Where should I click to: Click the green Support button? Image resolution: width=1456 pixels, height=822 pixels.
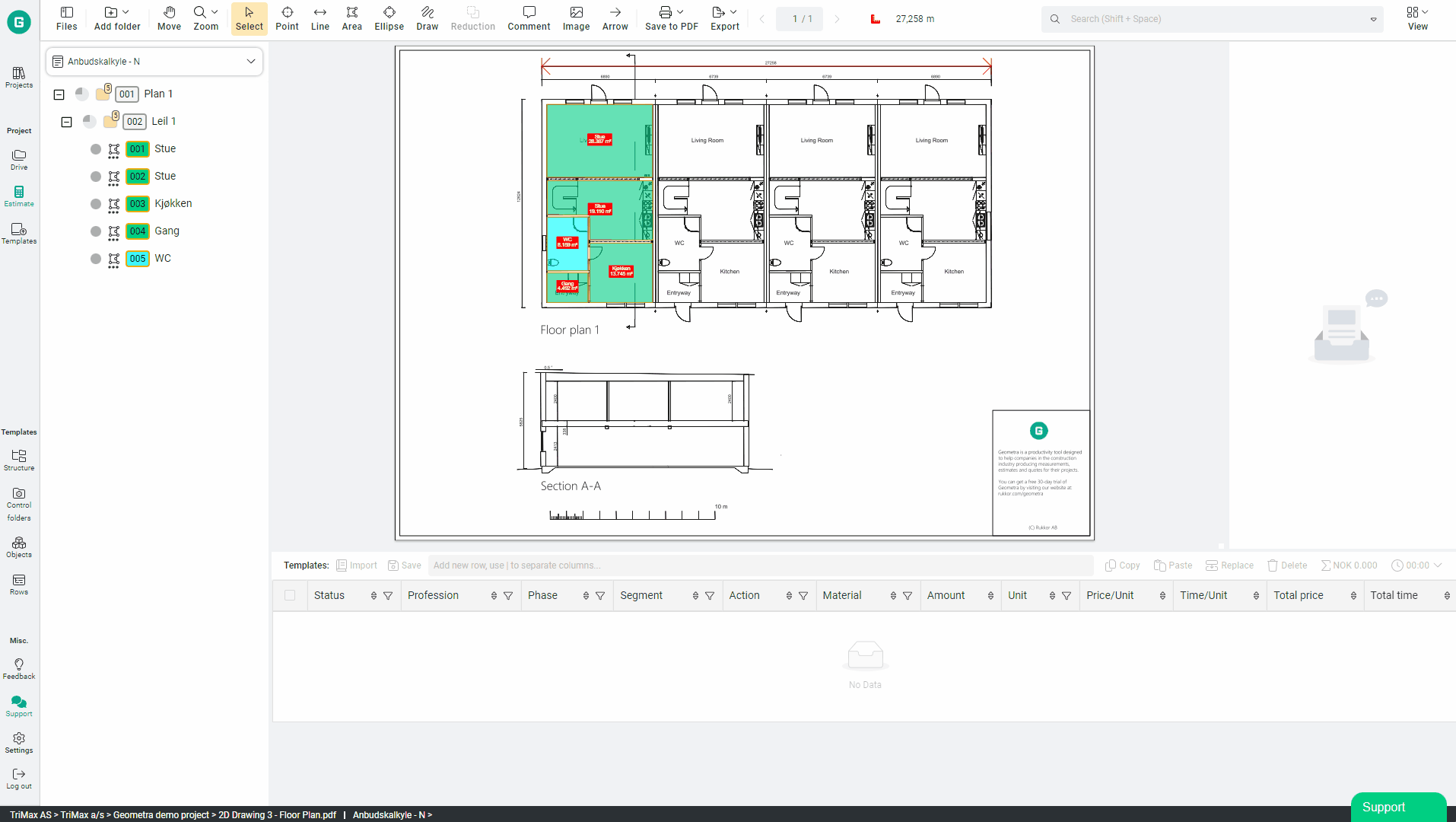[1397, 807]
